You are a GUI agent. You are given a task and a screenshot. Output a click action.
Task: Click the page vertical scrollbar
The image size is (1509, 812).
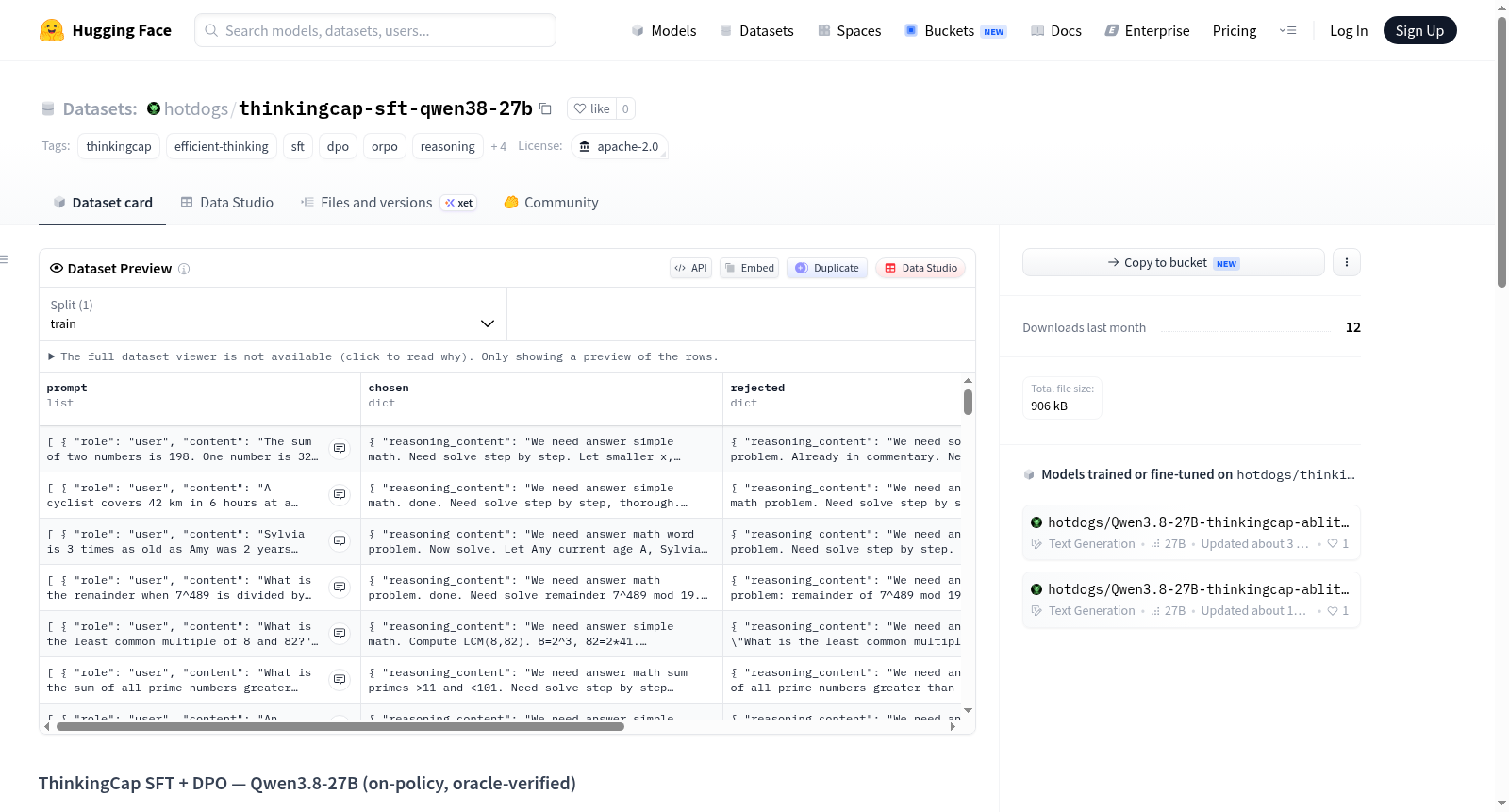tap(1502, 151)
